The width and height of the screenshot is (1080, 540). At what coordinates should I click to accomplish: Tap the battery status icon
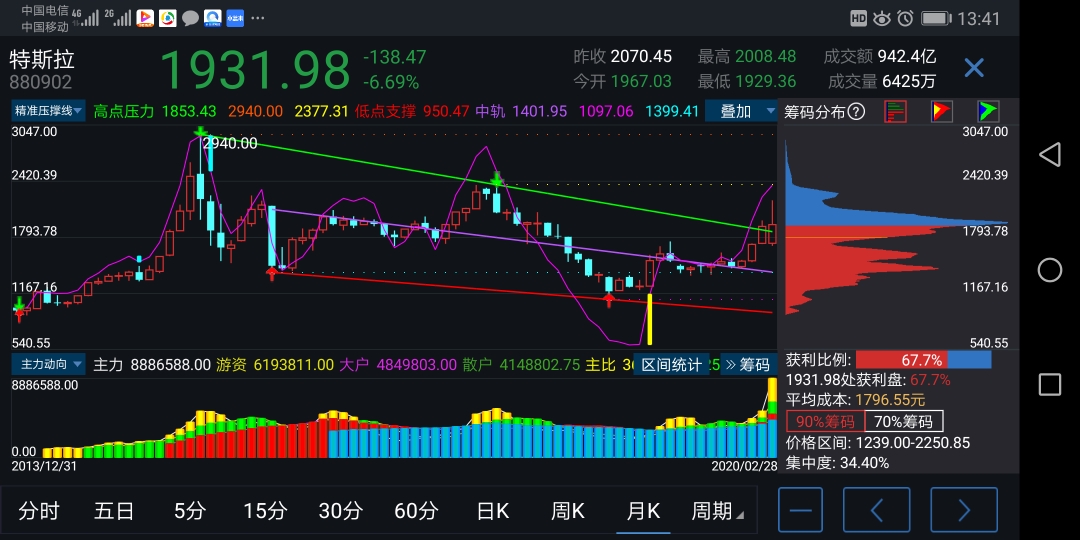tap(937, 19)
